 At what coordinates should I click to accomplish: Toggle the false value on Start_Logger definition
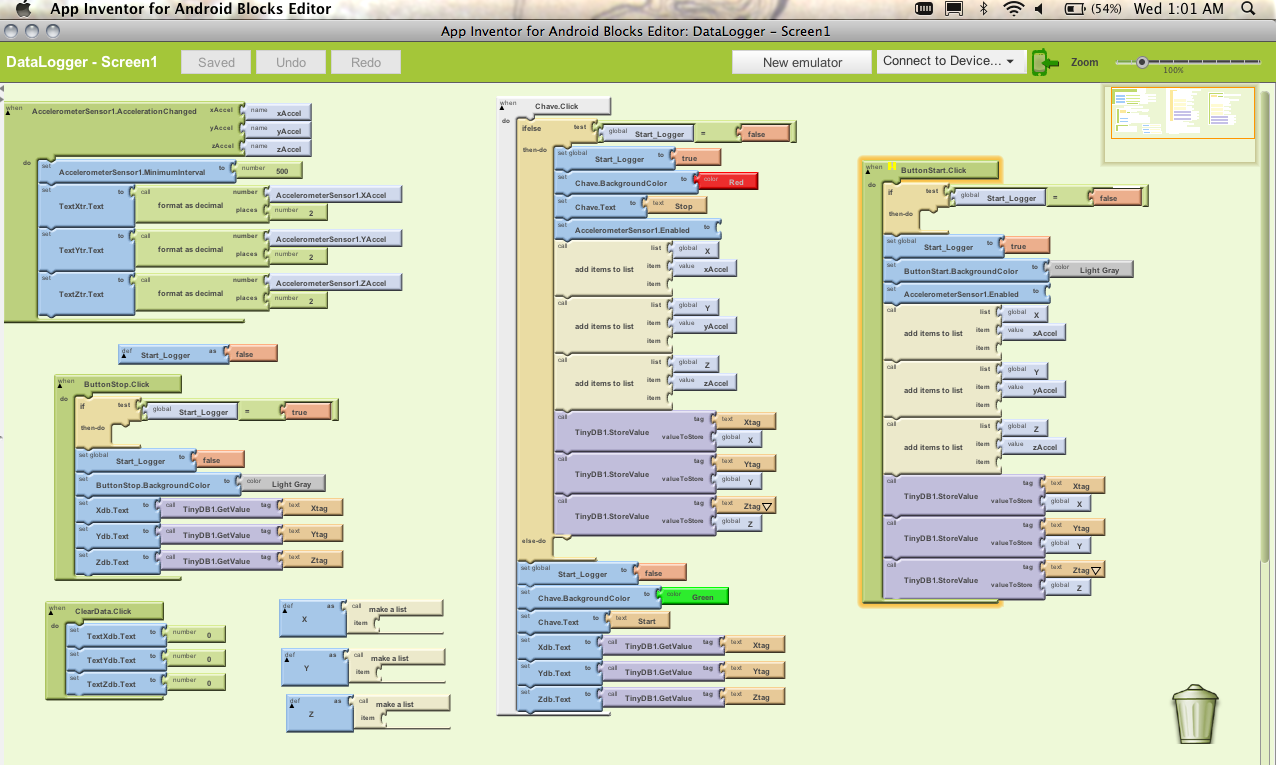pos(249,354)
